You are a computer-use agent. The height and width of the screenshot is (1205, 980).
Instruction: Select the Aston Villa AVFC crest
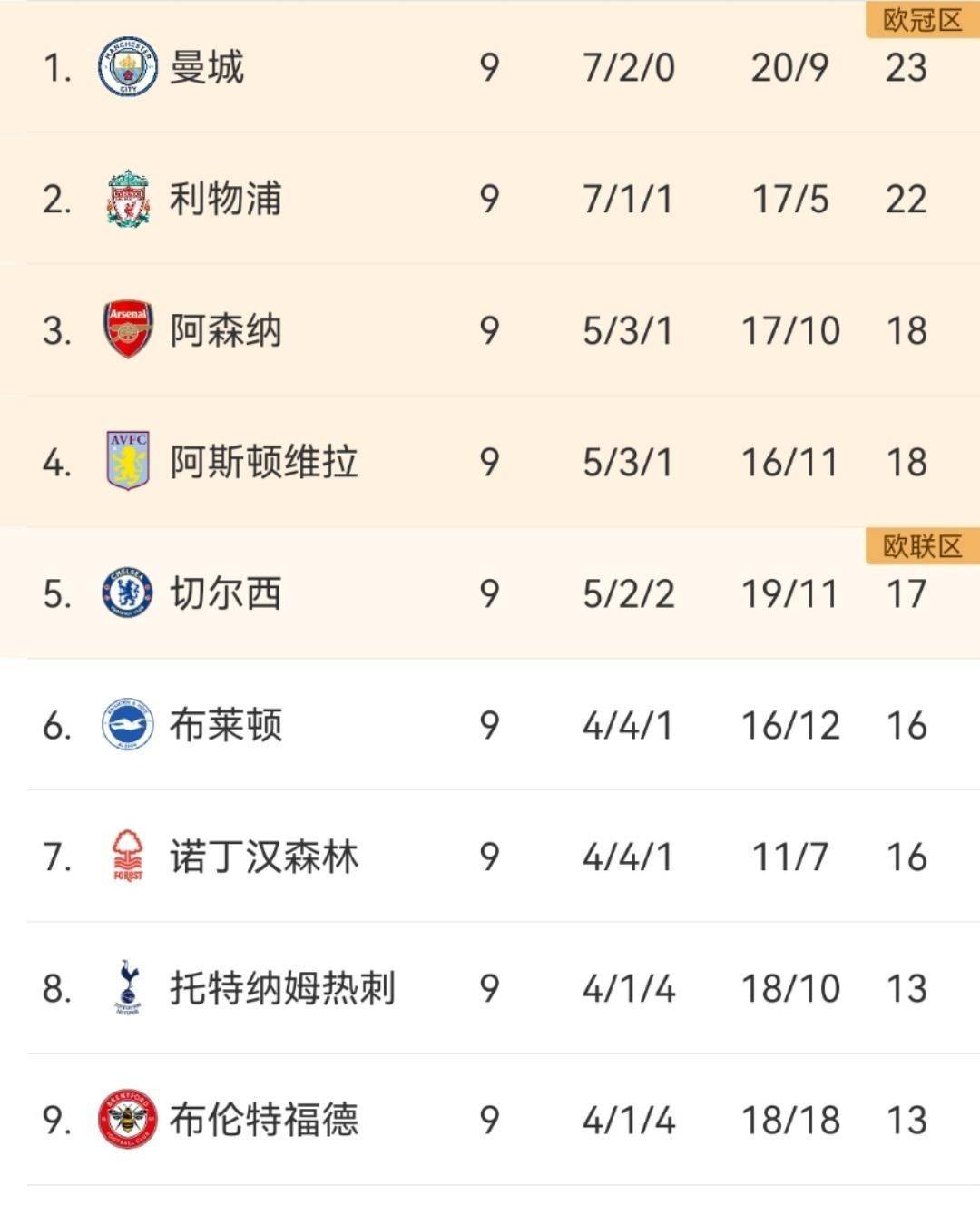(128, 461)
